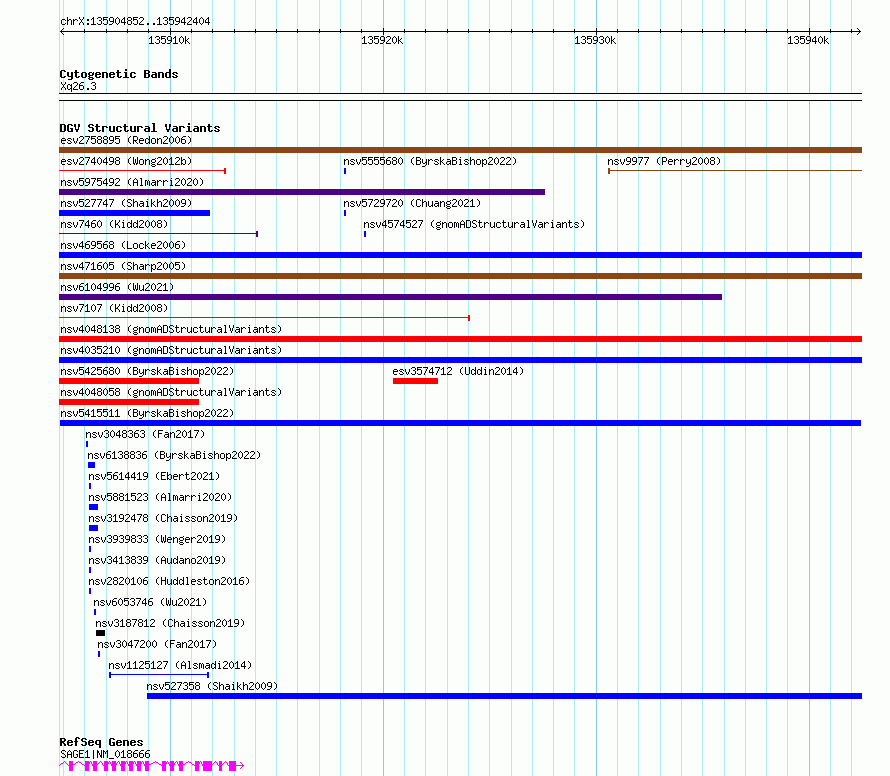This screenshot has height=776, width=890.
Task: Select nsv6104996 (Wu2021) variant label
Action: (117, 287)
